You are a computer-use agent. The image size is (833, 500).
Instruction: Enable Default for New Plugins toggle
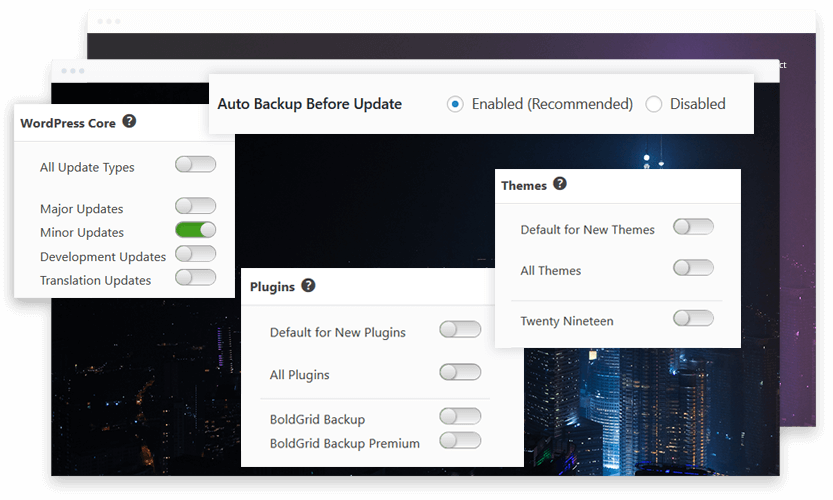click(x=460, y=330)
